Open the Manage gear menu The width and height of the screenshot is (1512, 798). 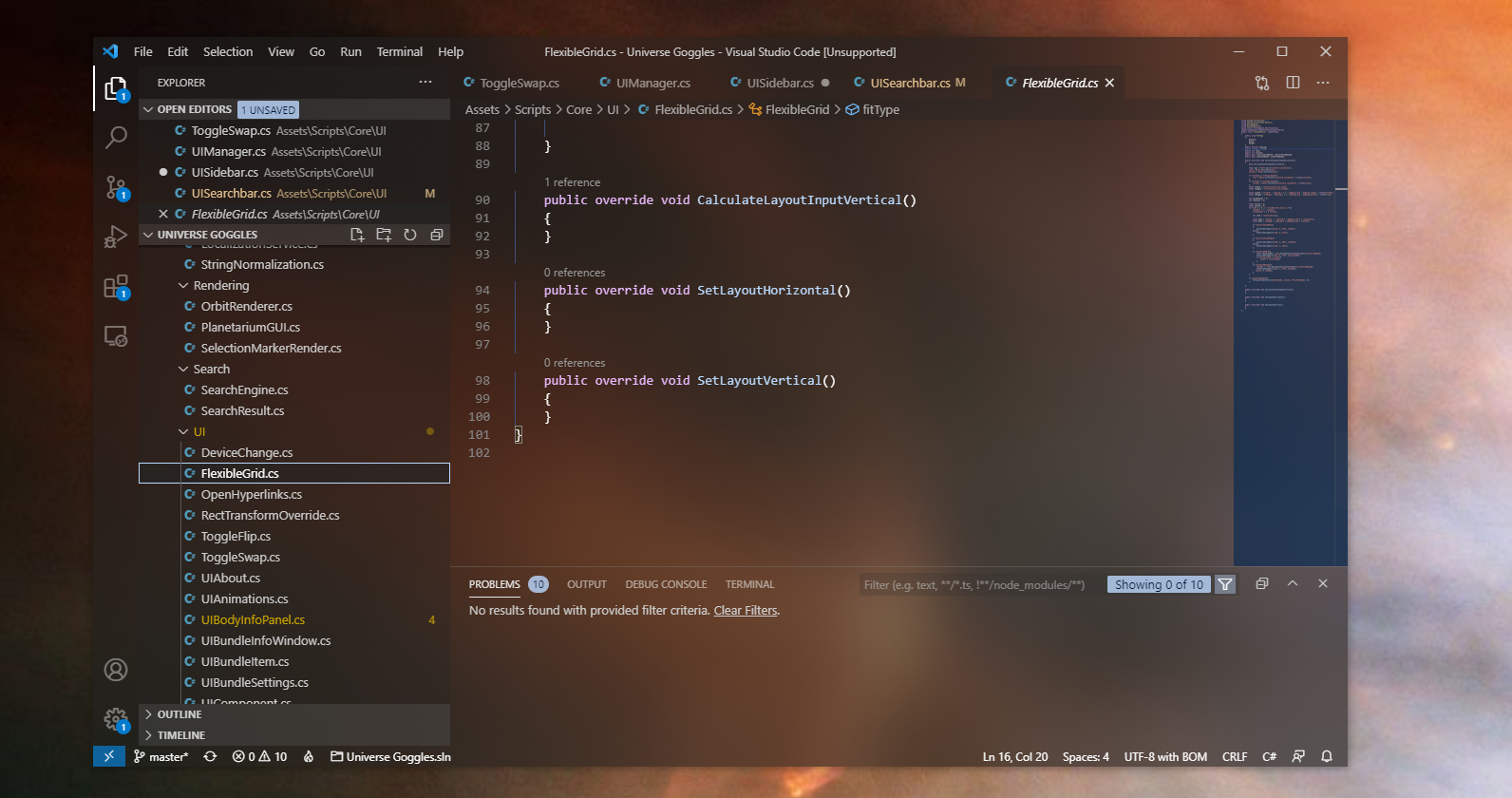[116, 719]
